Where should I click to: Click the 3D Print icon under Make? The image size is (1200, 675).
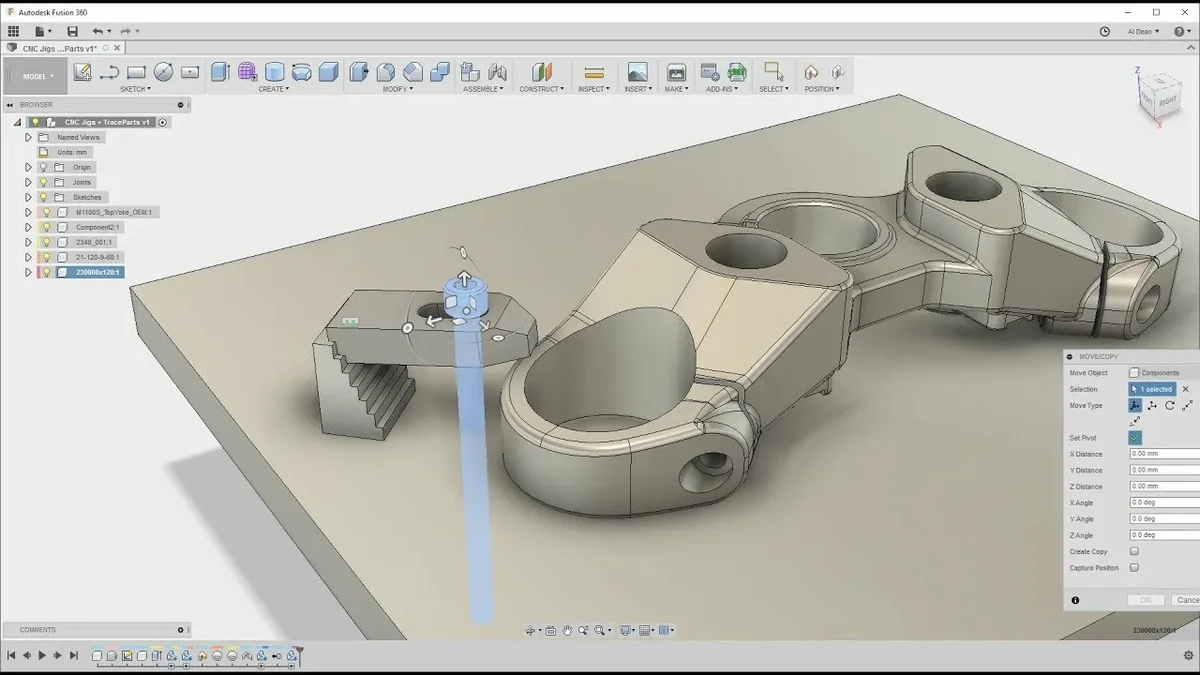tap(676, 72)
